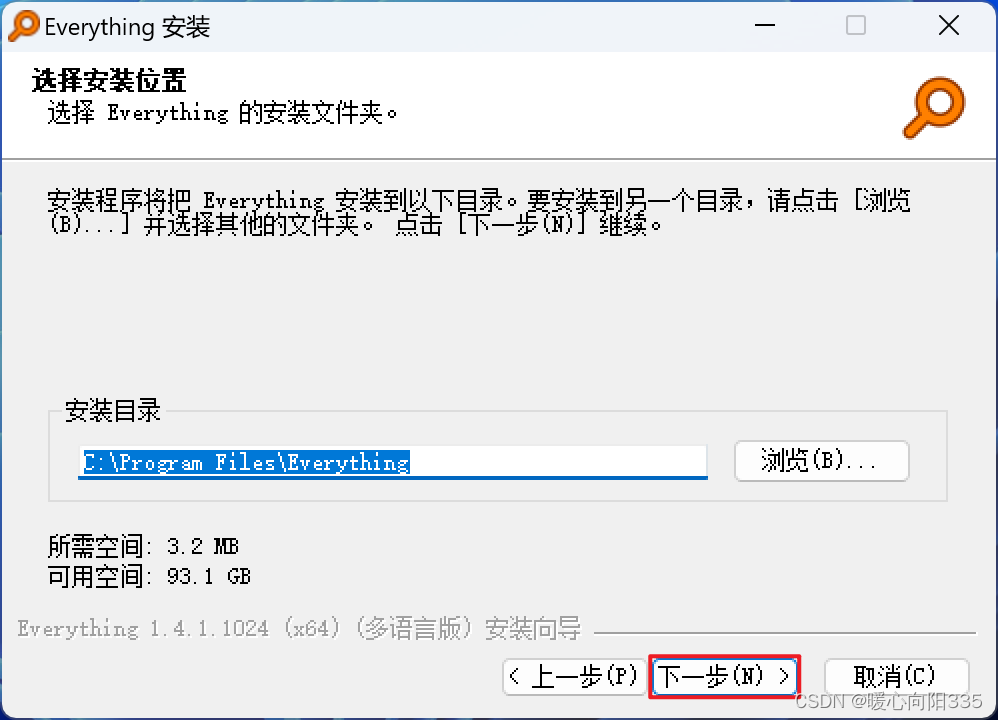Image resolution: width=998 pixels, height=720 pixels.
Task: Click the Everything 安装 window title text
Action: point(127,27)
